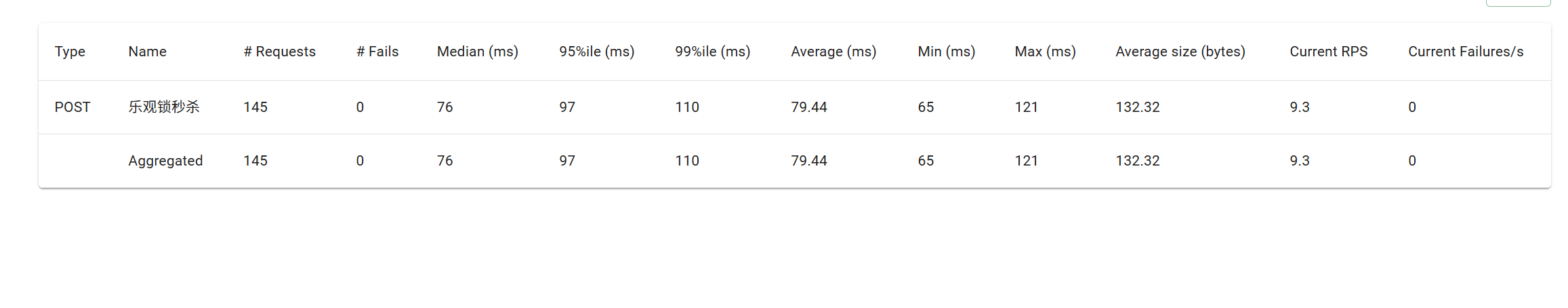The width and height of the screenshot is (1568, 308).
Task: Click the Current Failures/s column header
Action: tap(1466, 52)
